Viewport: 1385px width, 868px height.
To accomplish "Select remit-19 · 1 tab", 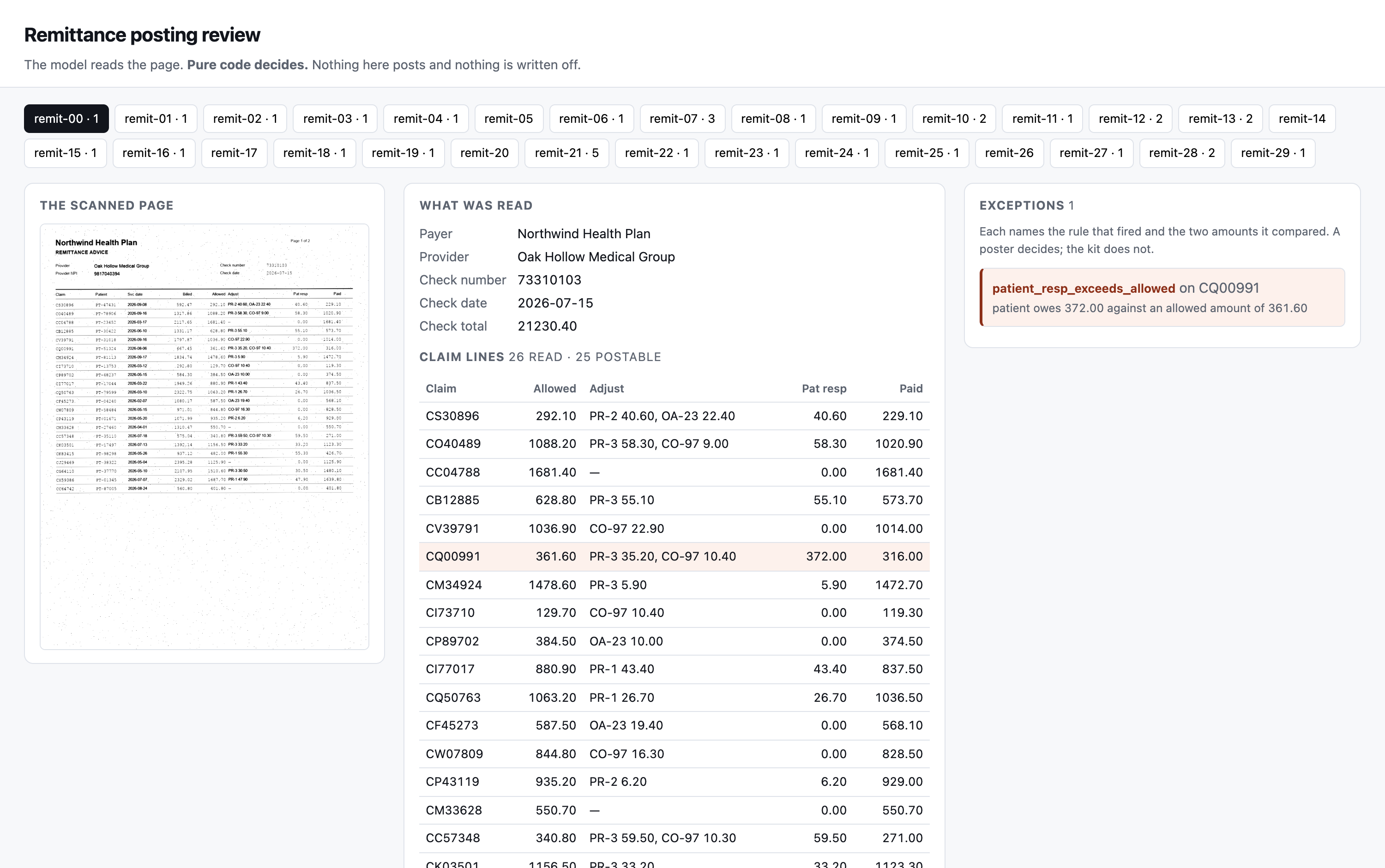I will (403, 153).
